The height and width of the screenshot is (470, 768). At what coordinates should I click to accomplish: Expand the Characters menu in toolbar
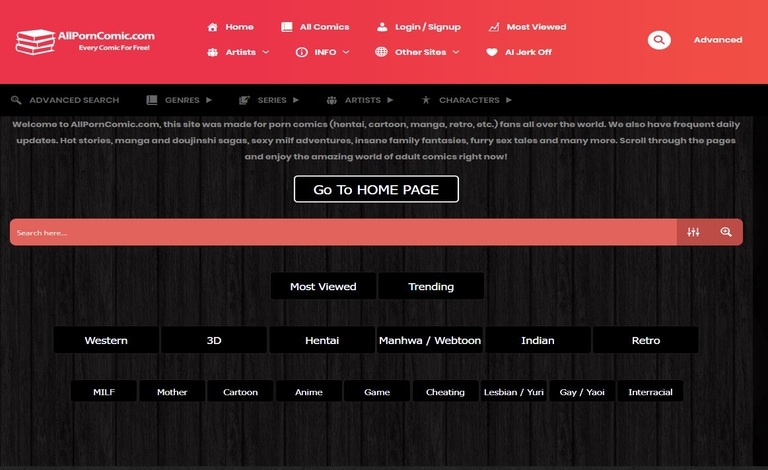467,100
